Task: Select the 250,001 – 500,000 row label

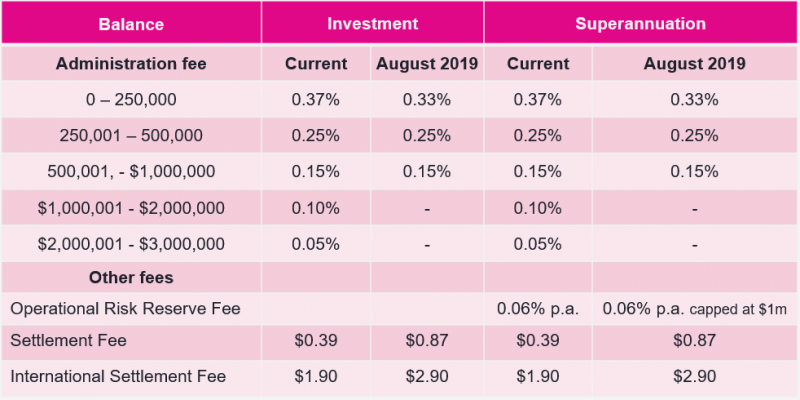Action: tap(131, 135)
